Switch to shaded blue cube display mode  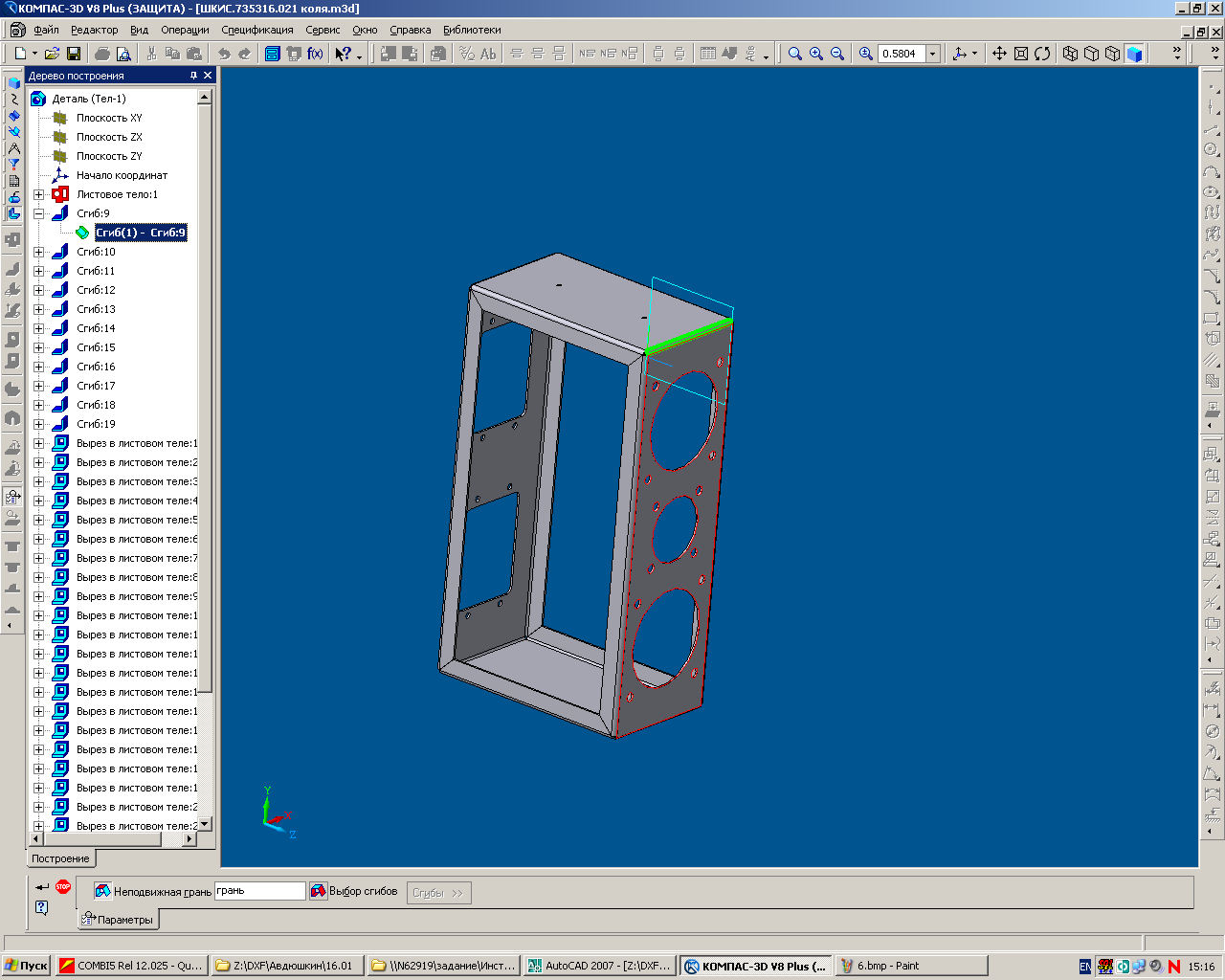click(x=1134, y=54)
